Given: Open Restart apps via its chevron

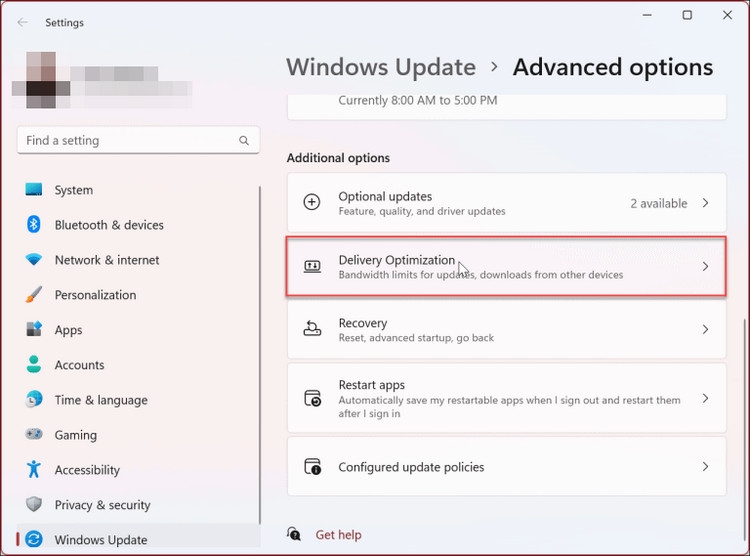Looking at the screenshot, I should [x=706, y=398].
